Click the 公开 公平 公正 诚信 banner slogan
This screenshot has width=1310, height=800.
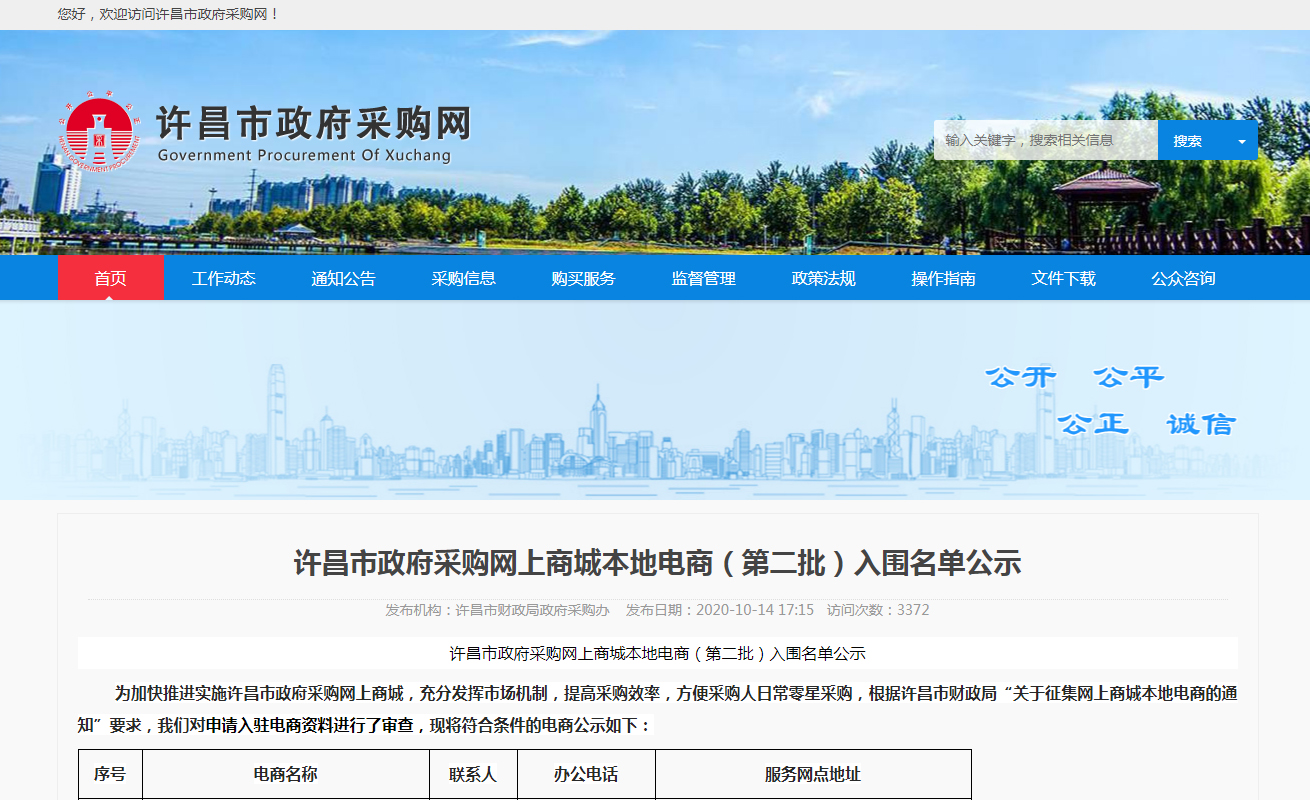(x=1111, y=400)
